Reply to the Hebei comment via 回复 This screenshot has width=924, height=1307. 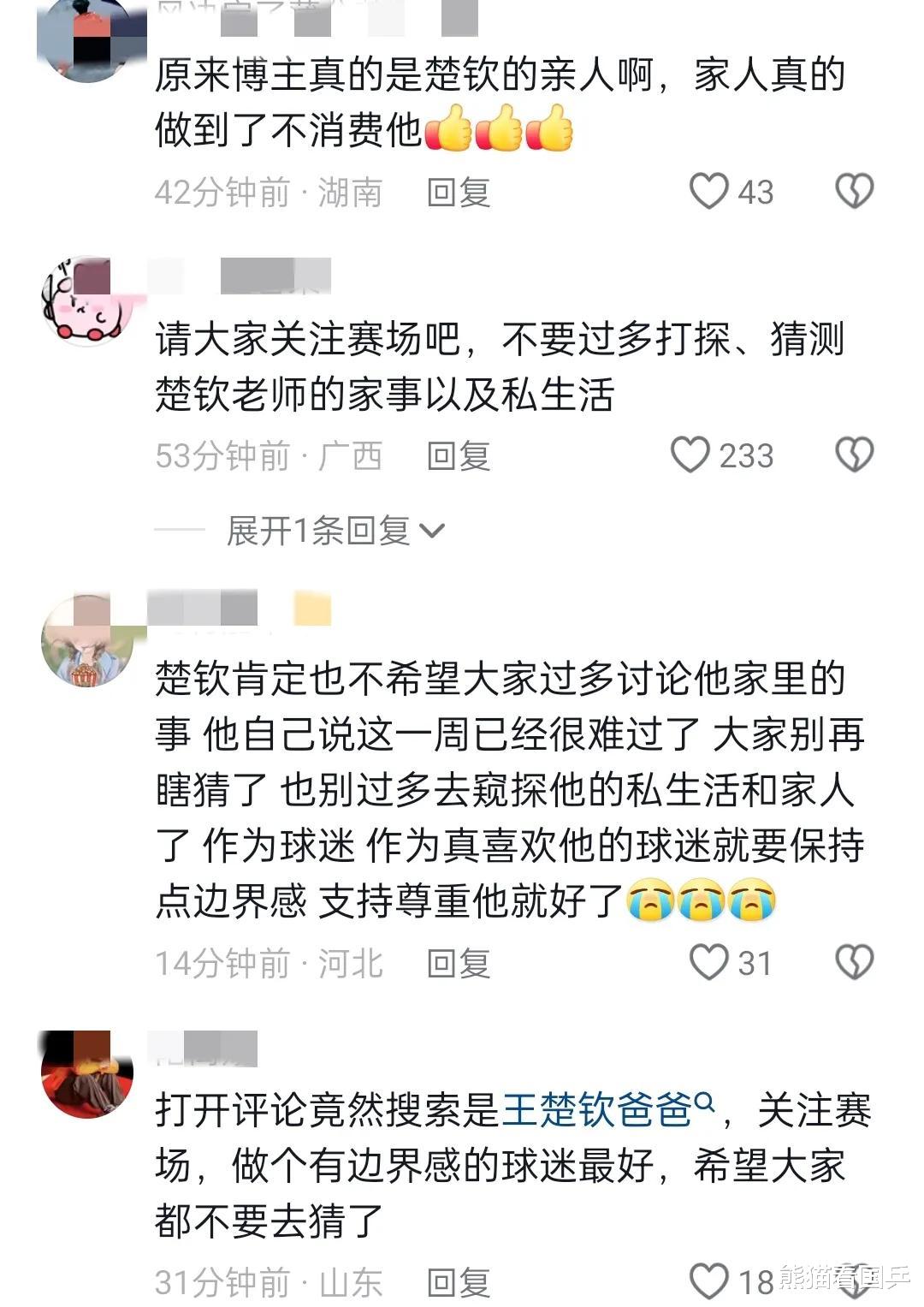coord(458,963)
